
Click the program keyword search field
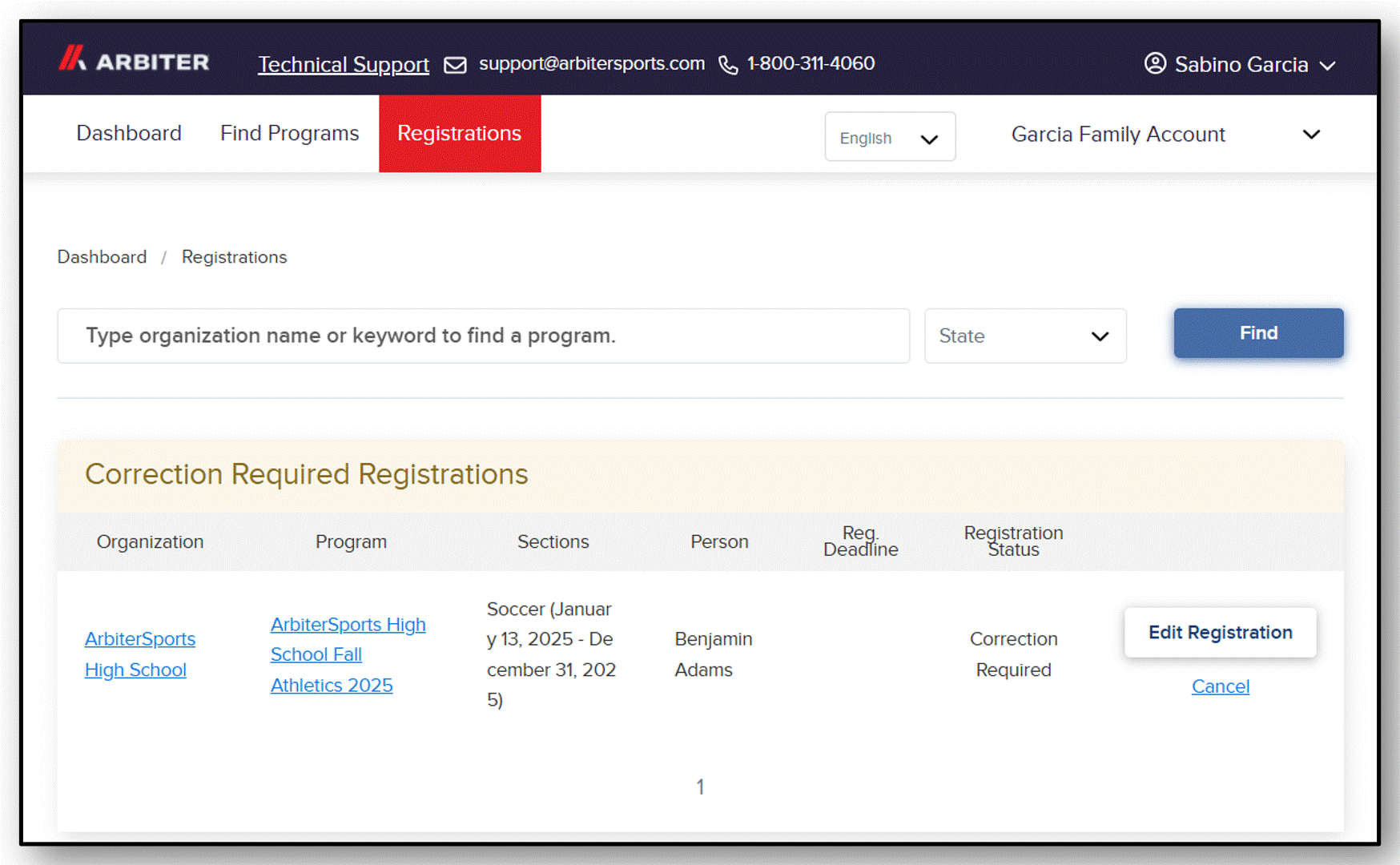click(483, 336)
